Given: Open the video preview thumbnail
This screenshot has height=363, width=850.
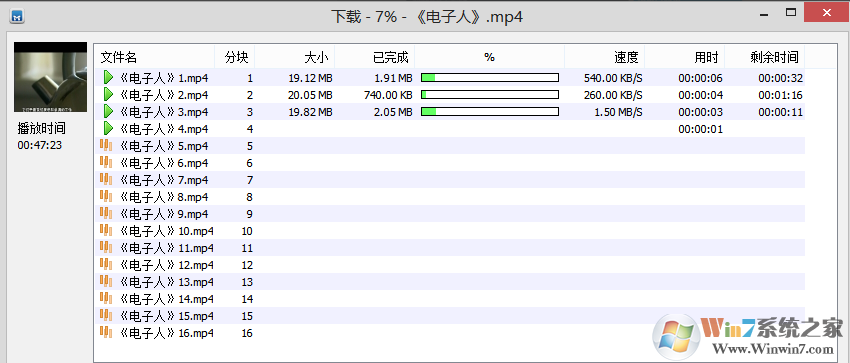Looking at the screenshot, I should (50, 77).
